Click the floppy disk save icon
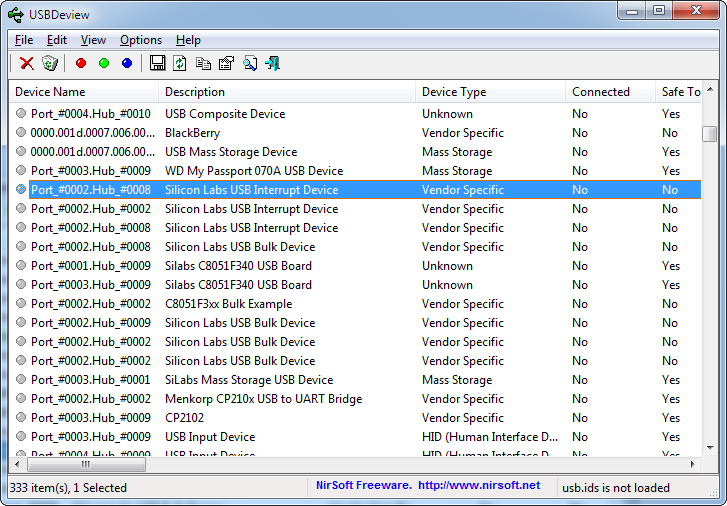 tap(157, 64)
